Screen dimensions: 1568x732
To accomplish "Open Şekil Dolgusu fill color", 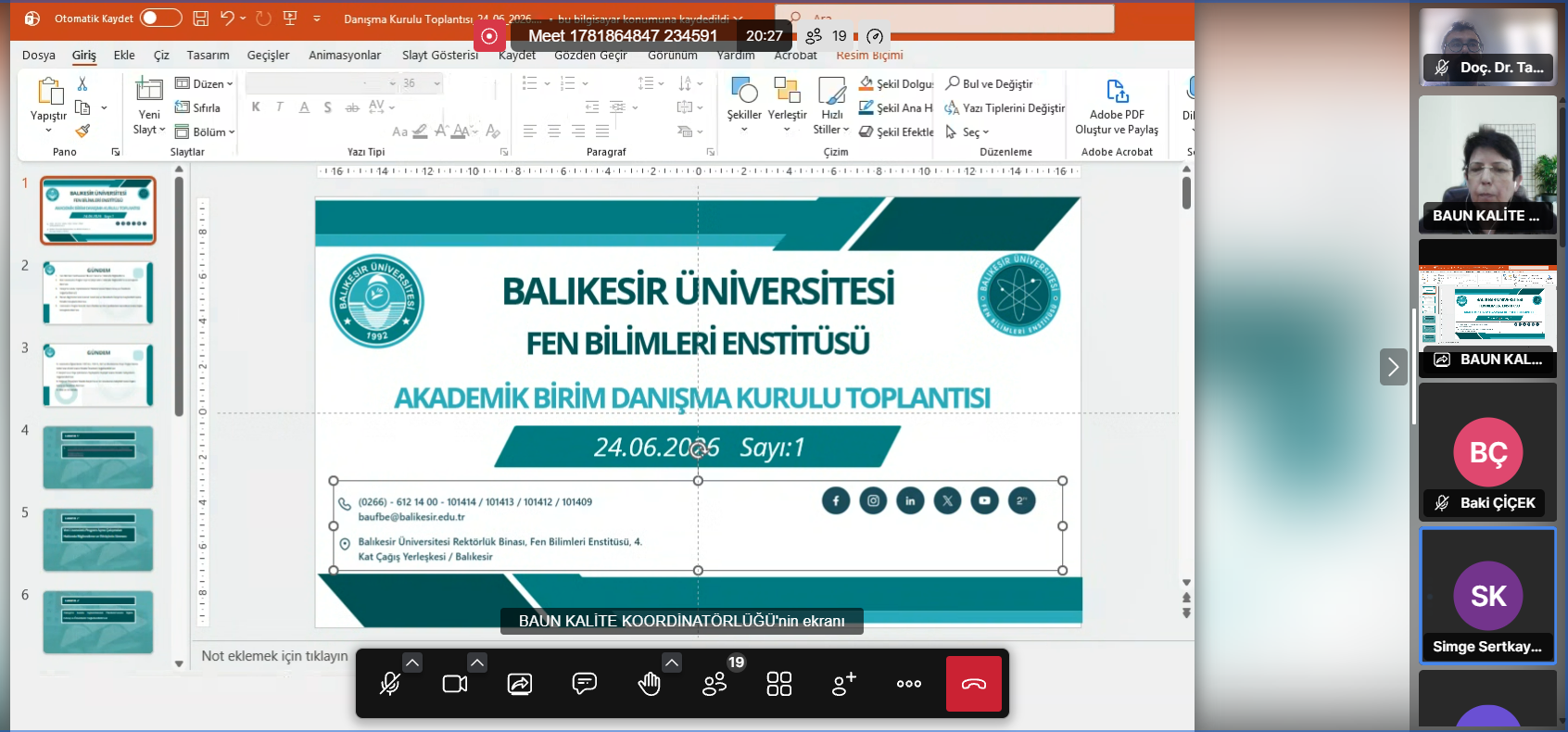I will click(896, 83).
